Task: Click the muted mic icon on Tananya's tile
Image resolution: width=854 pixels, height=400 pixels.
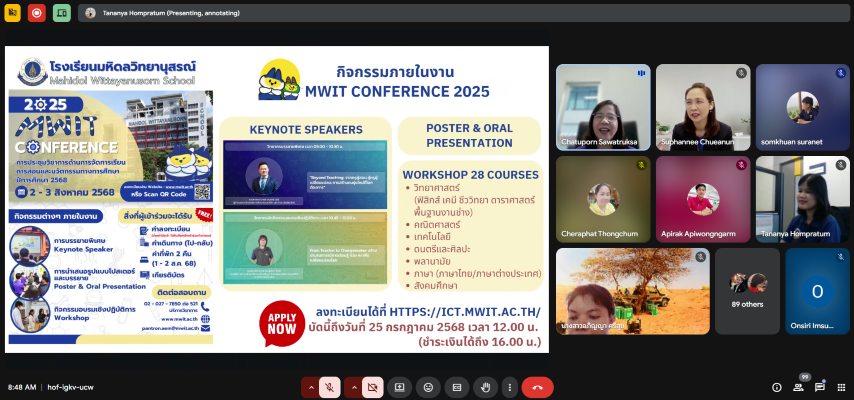Action: point(840,165)
